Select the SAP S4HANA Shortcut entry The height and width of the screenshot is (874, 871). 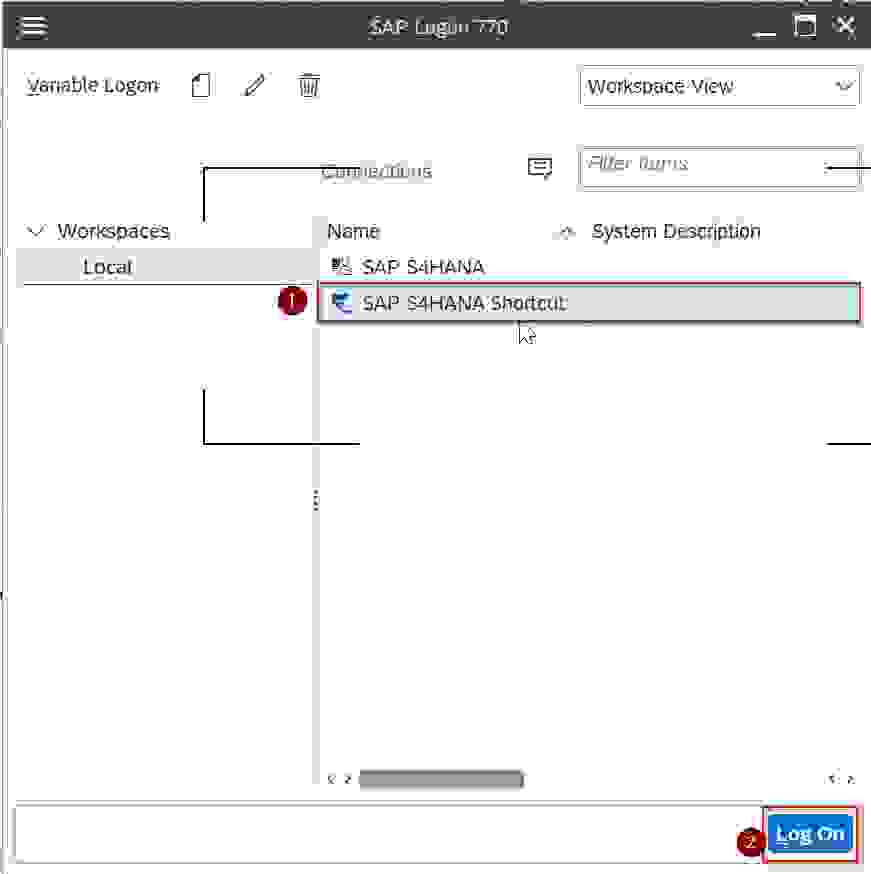point(464,303)
